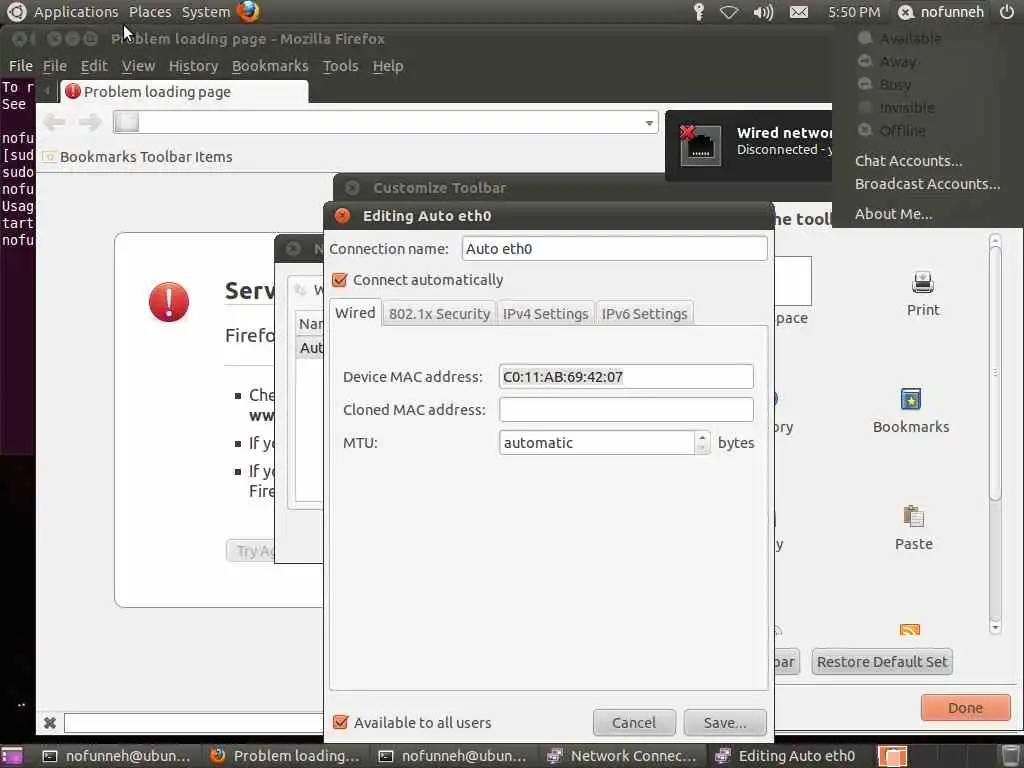This screenshot has width=1024, height=768.
Task: Click the wired network disconnected notification icon
Action: coord(700,145)
